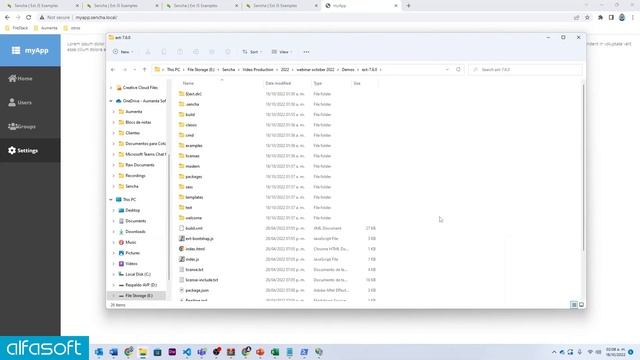Select the examples folder
640x360 pixels.
[193, 146]
